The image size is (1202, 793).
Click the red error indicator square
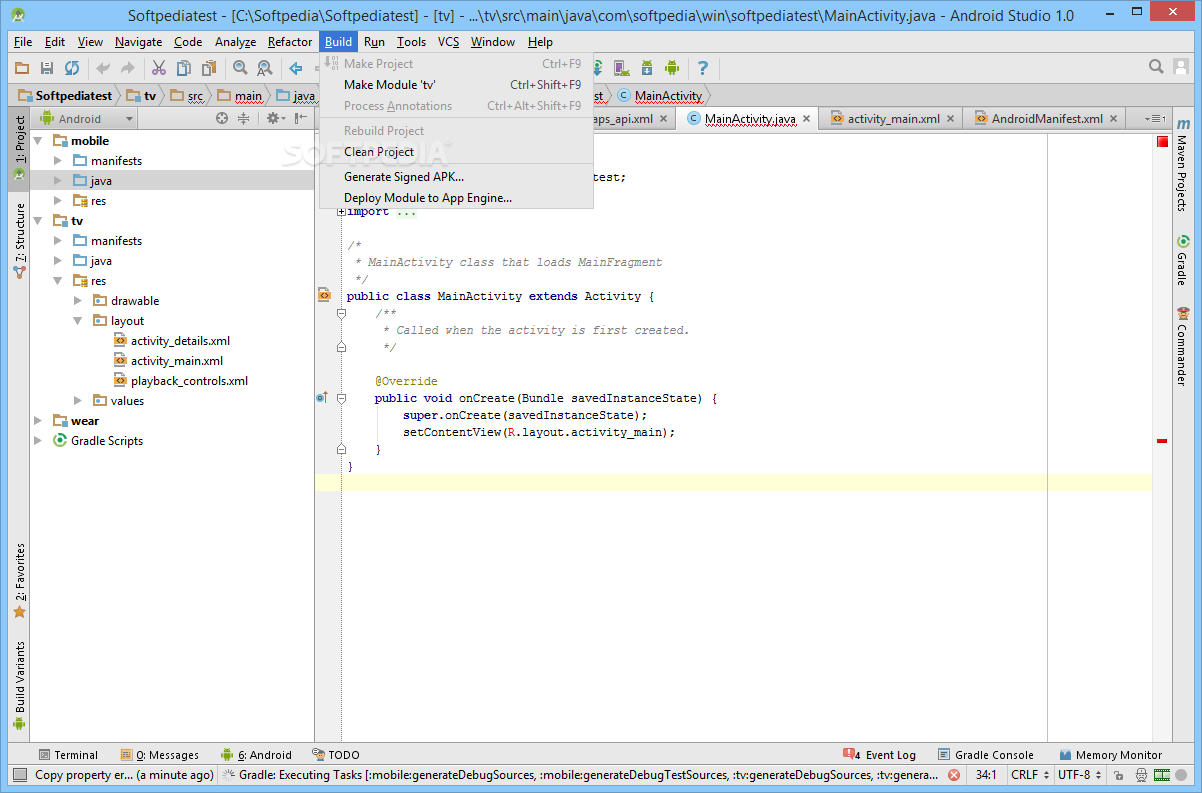[1162, 142]
